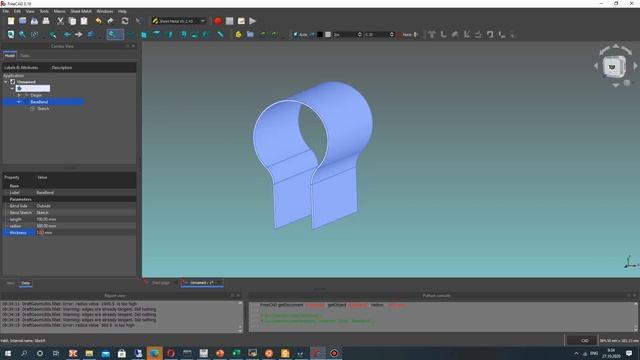Click the Save document icon
The width and height of the screenshot is (640, 360).
pos(34,21)
